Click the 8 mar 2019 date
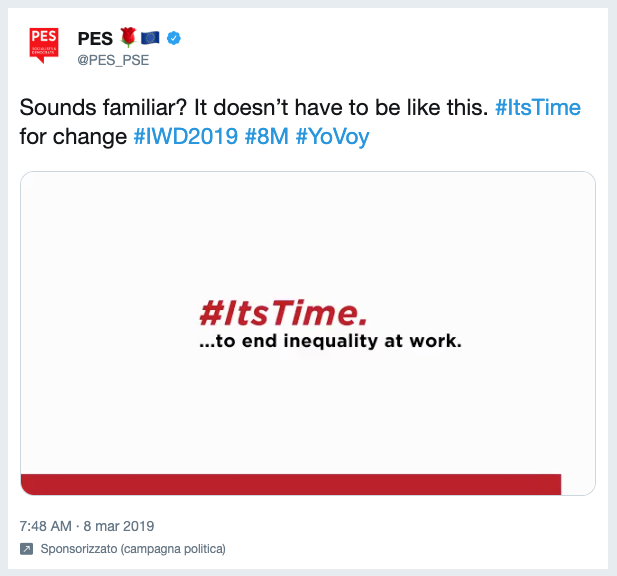Image resolution: width=617 pixels, height=576 pixels. [x=119, y=526]
